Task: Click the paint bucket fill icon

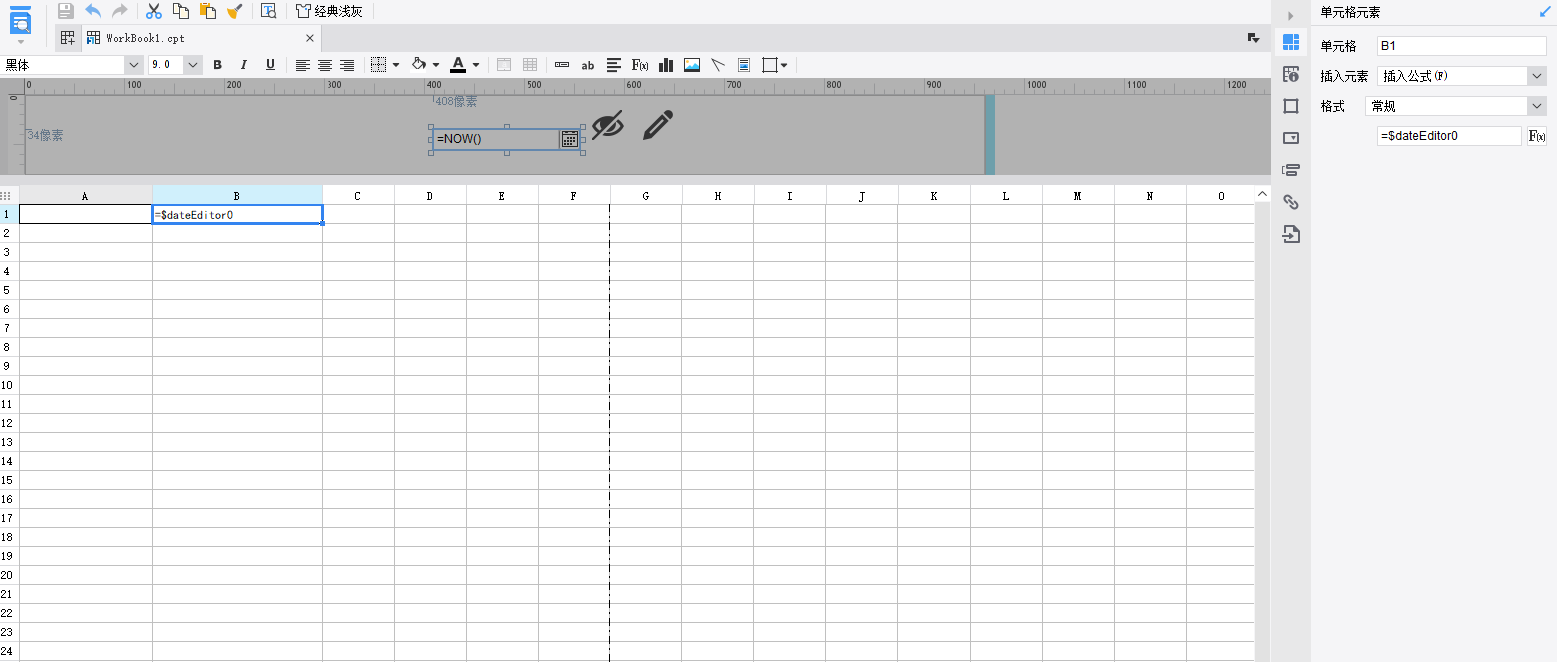Action: click(x=420, y=65)
